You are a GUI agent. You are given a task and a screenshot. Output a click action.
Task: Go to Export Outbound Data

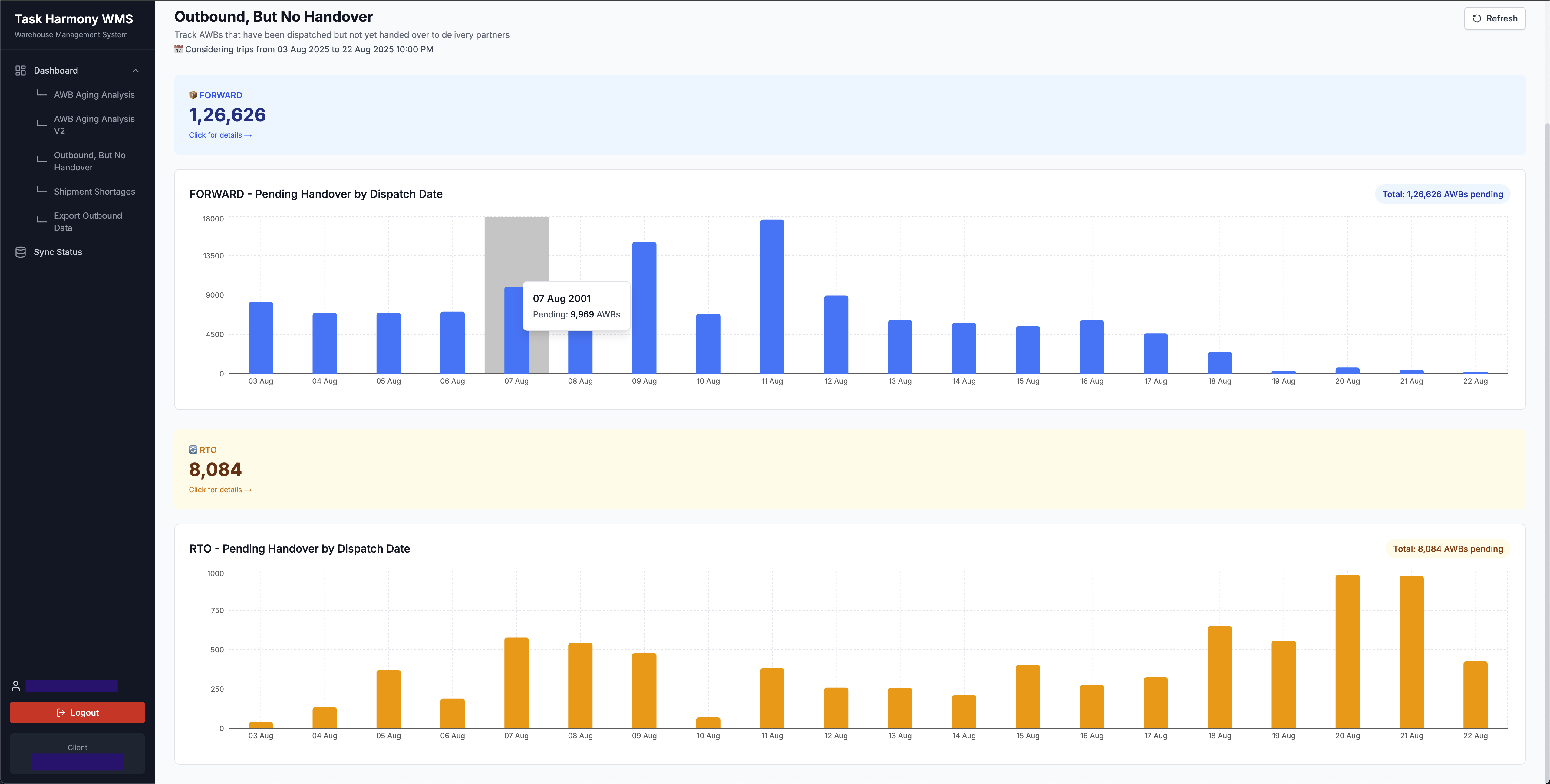88,221
